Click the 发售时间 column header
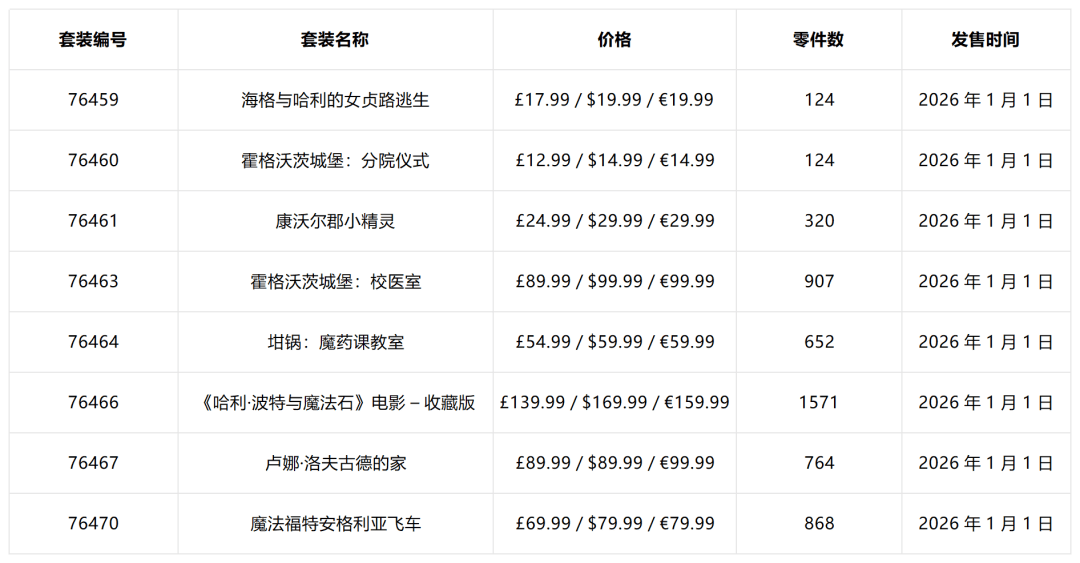The image size is (1080, 563). [x=985, y=40]
